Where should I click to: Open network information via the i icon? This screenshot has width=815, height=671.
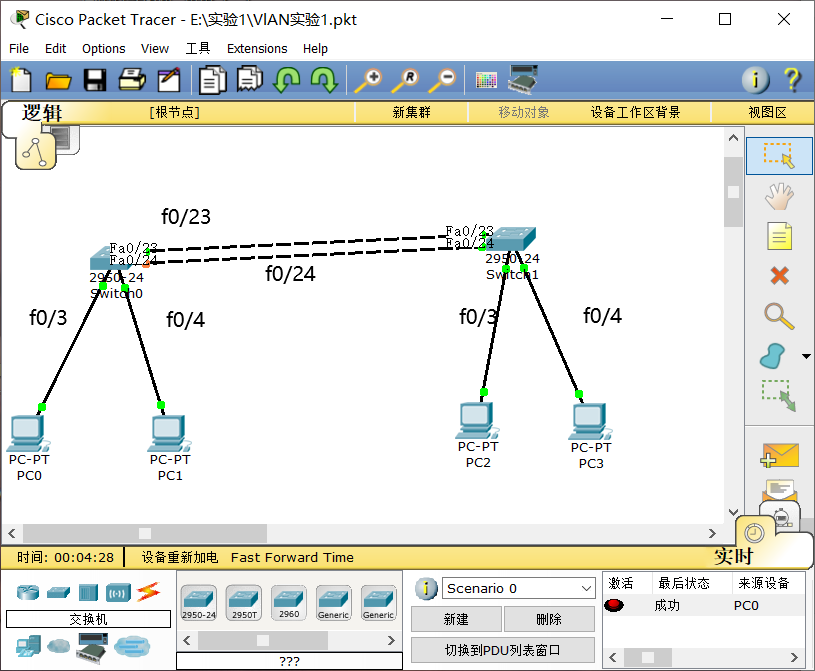click(x=755, y=80)
